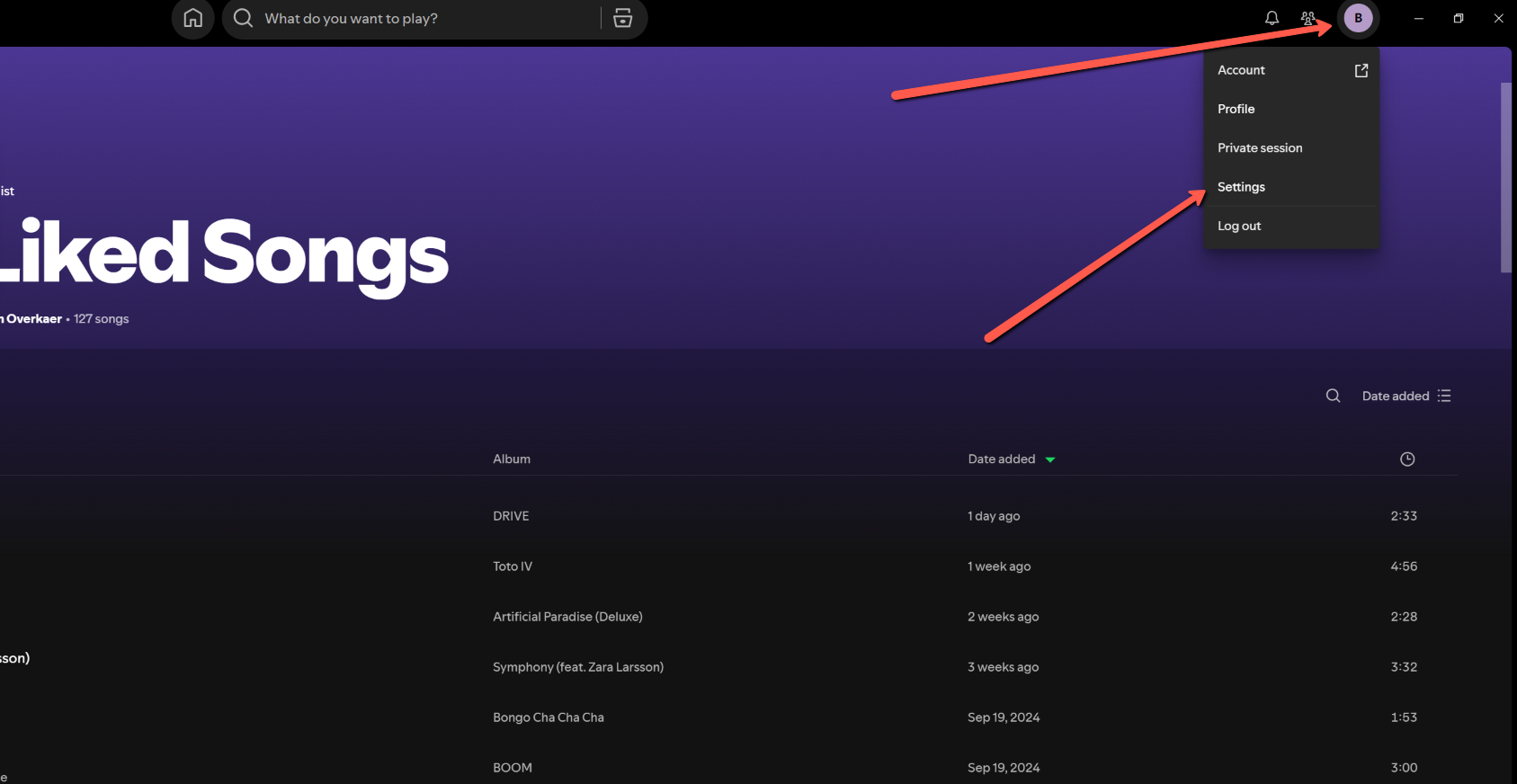Click the search magnifier icon in top bar

(243, 18)
